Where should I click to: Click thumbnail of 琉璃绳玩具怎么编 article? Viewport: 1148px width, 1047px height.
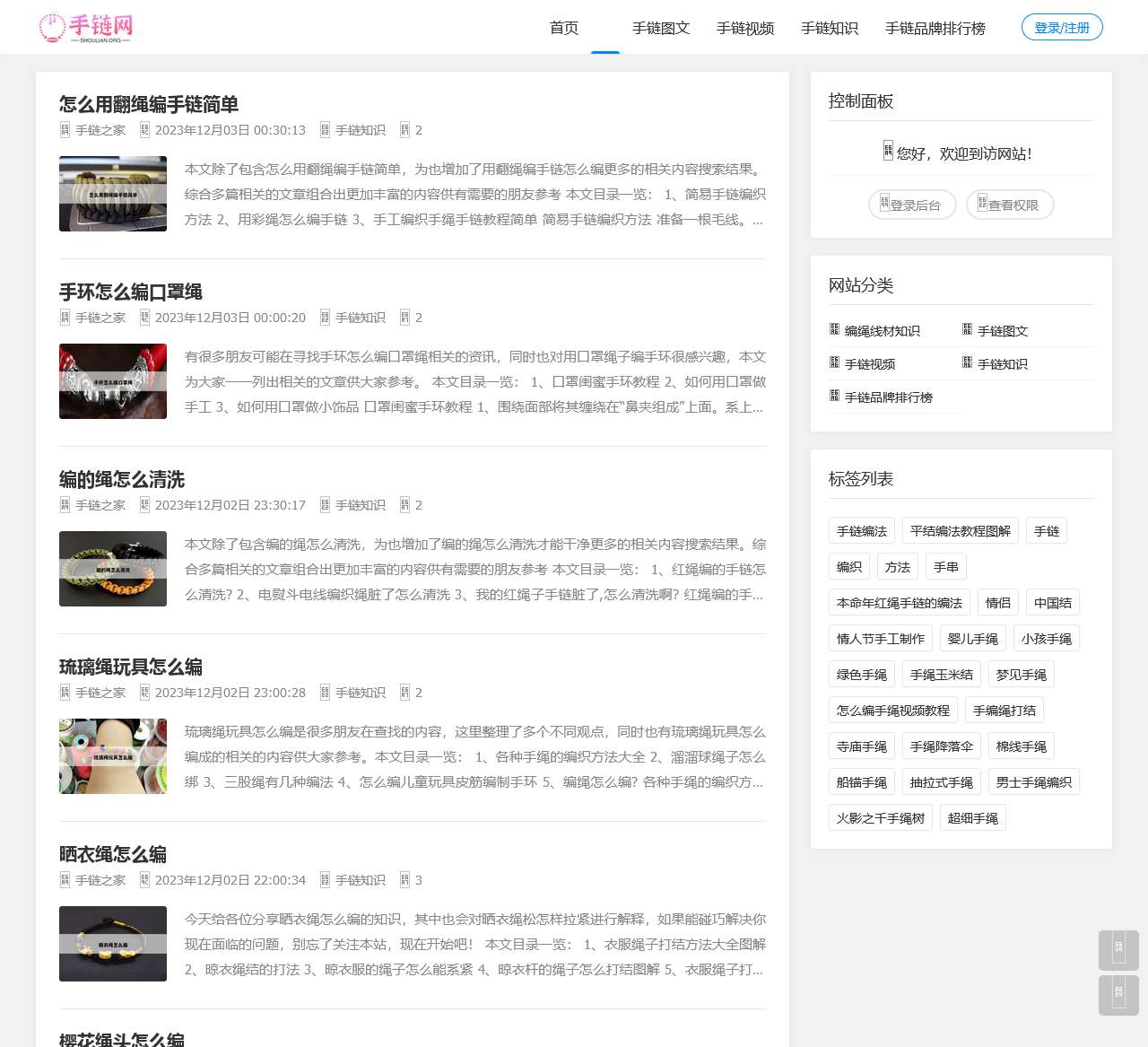pos(113,756)
